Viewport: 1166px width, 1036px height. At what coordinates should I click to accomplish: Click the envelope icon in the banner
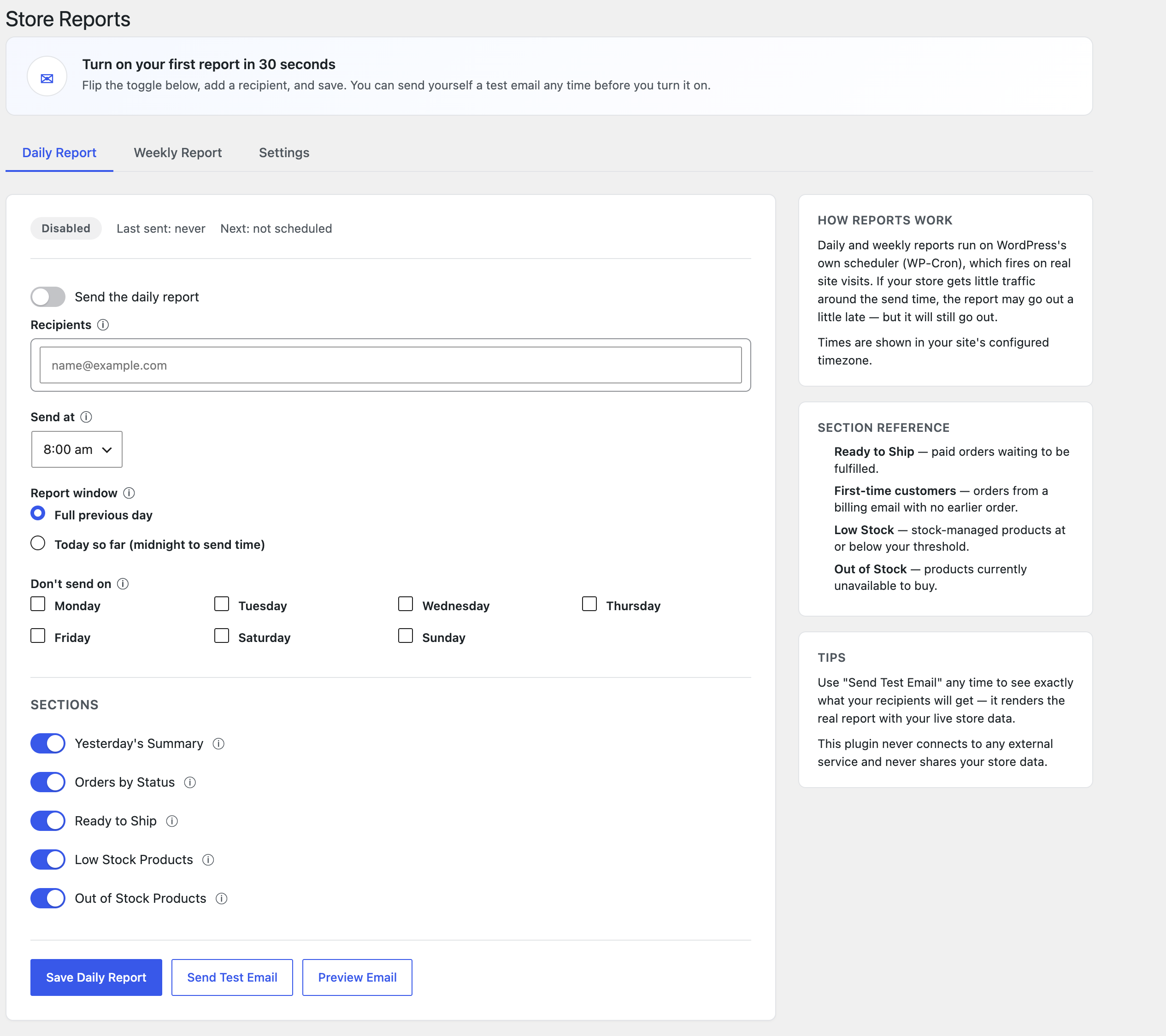(x=47, y=77)
